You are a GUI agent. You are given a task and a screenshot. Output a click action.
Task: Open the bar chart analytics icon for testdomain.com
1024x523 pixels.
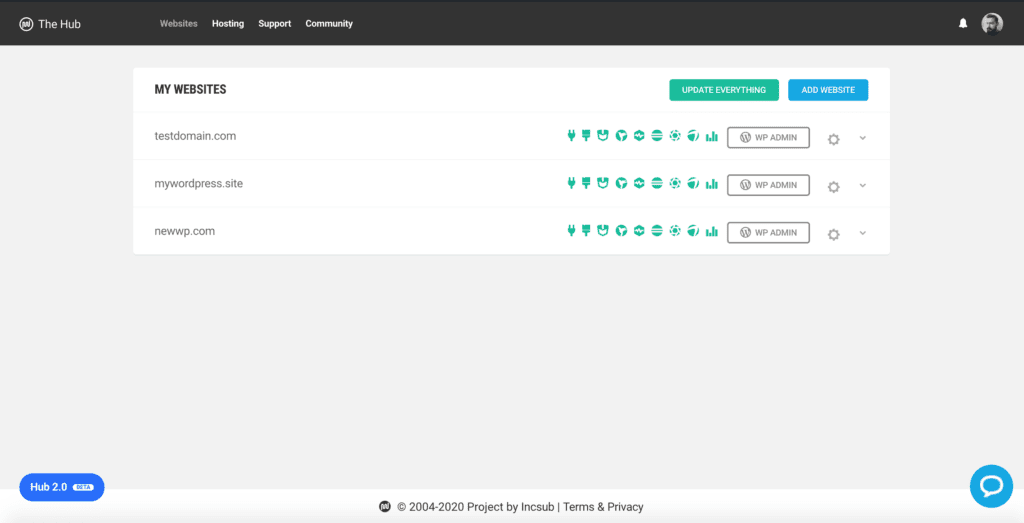[712, 136]
